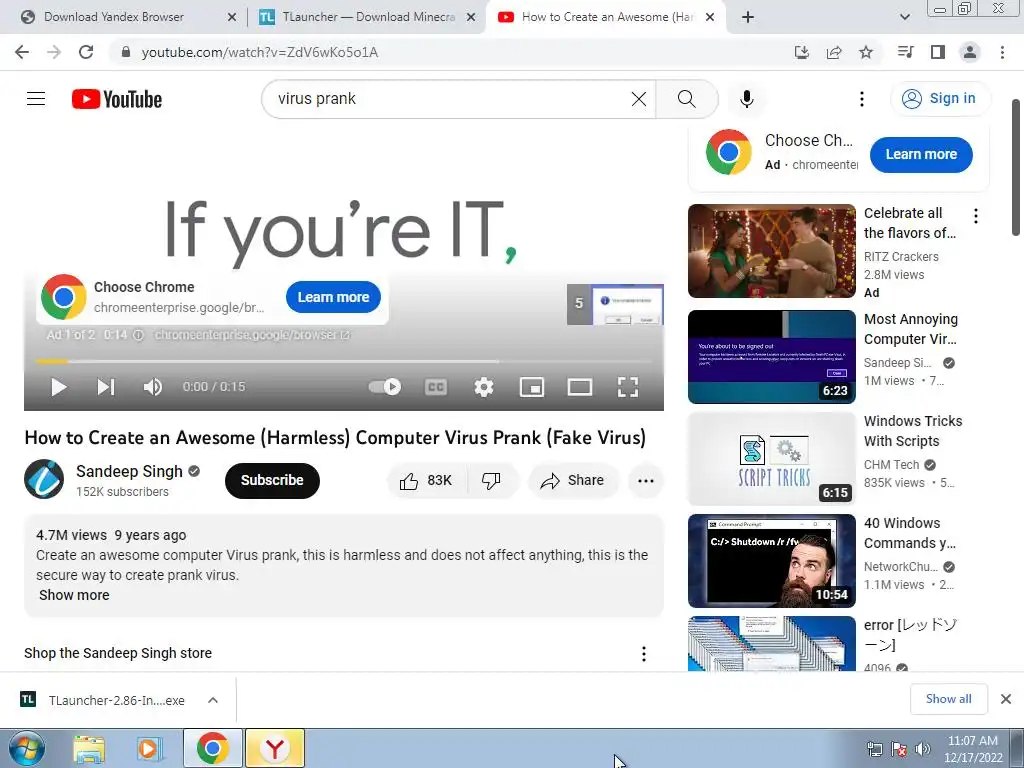Share the video
This screenshot has width=1024, height=768.
[x=572, y=481]
